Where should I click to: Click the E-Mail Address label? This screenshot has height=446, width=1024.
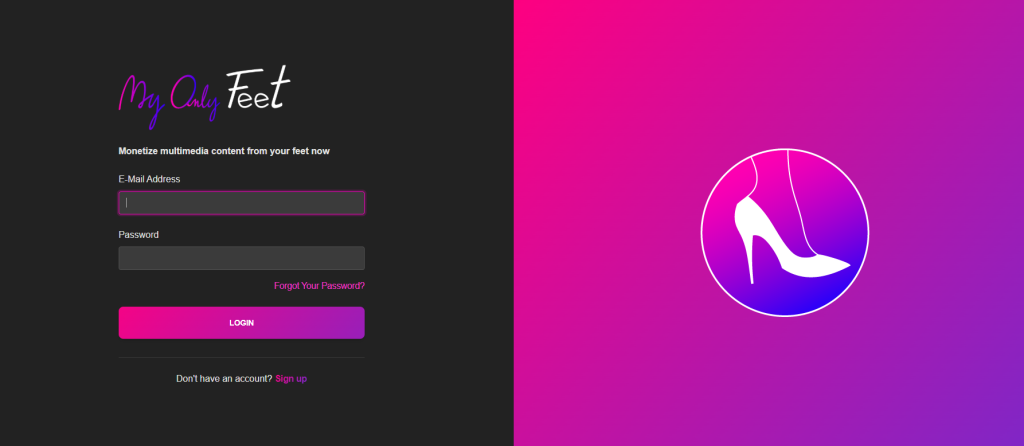click(150, 179)
